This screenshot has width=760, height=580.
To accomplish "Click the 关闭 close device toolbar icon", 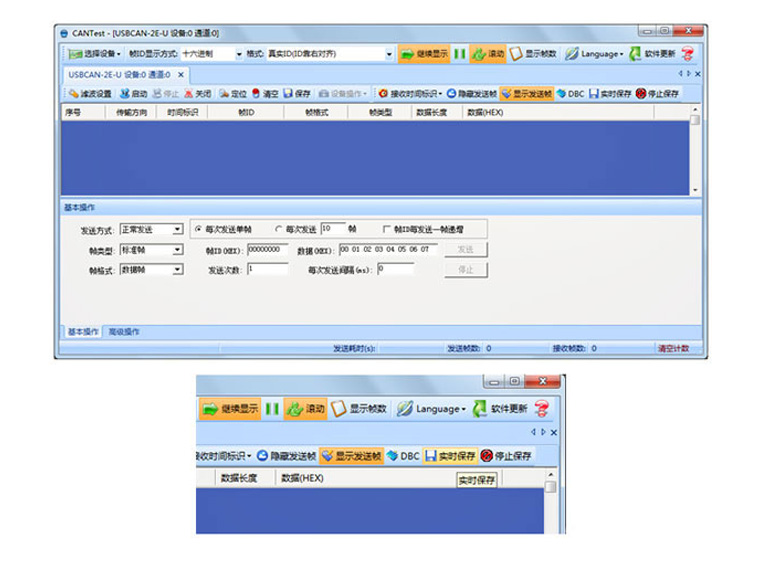I will [197, 93].
